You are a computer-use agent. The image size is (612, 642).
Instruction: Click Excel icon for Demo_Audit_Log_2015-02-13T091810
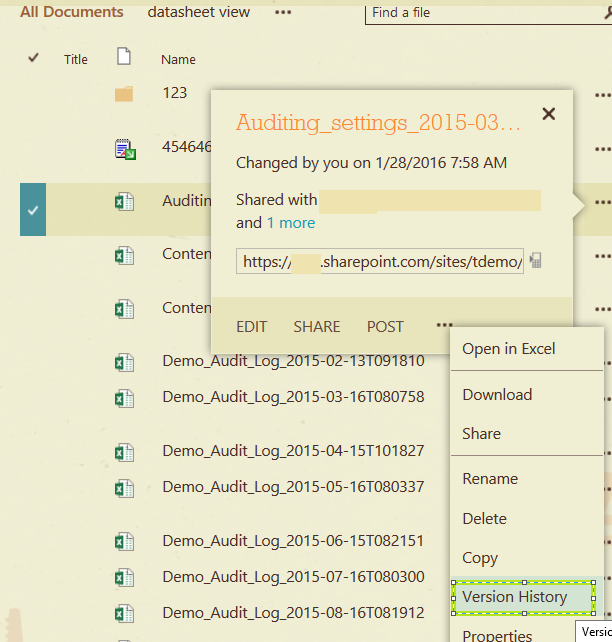[x=124, y=362]
